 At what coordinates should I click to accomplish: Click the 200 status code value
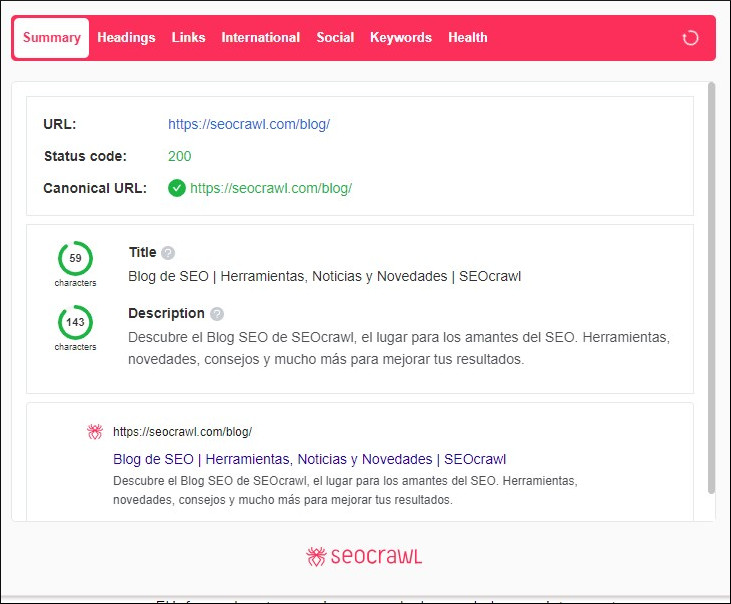(x=179, y=156)
